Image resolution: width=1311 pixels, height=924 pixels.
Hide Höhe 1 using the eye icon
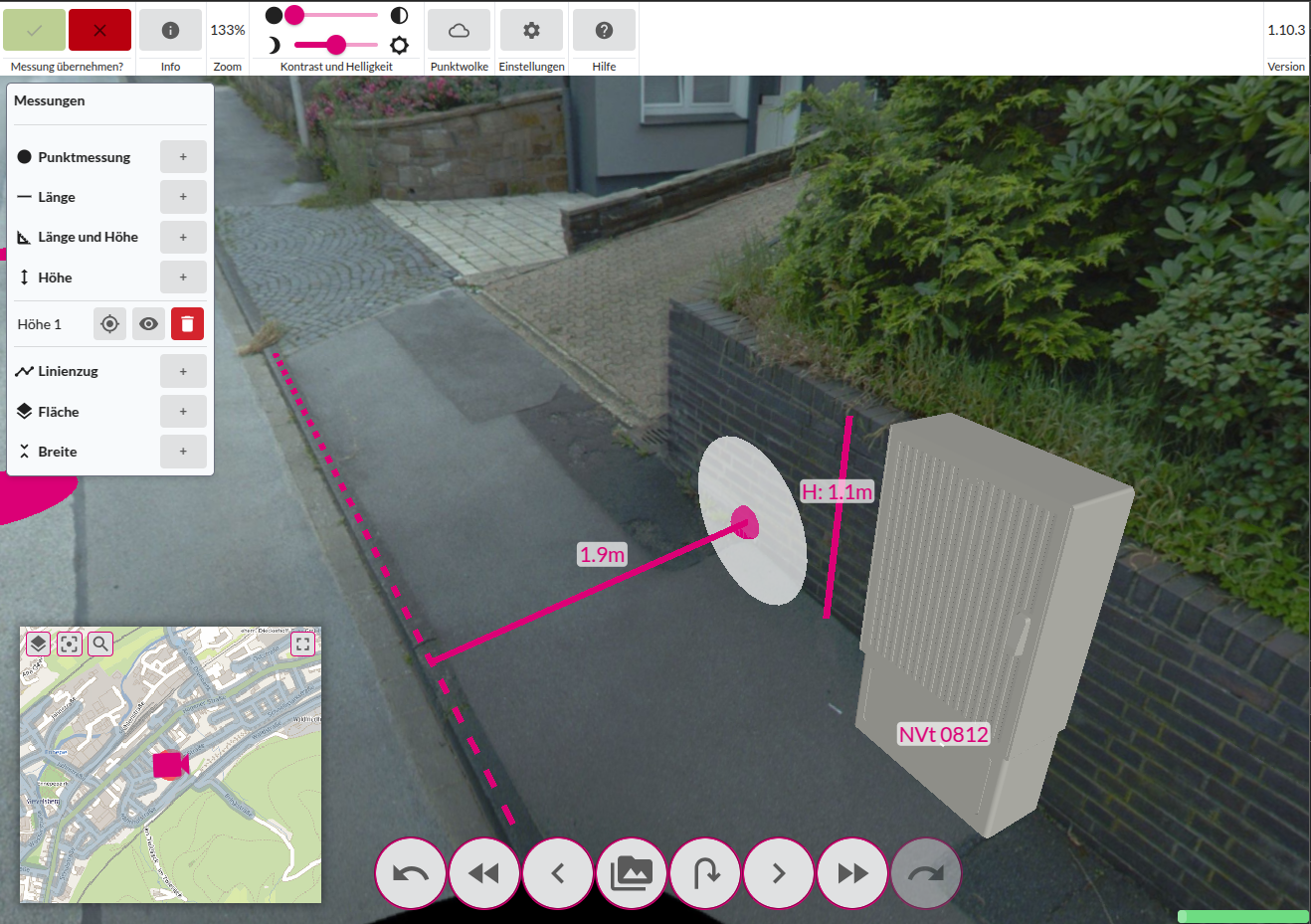click(149, 324)
